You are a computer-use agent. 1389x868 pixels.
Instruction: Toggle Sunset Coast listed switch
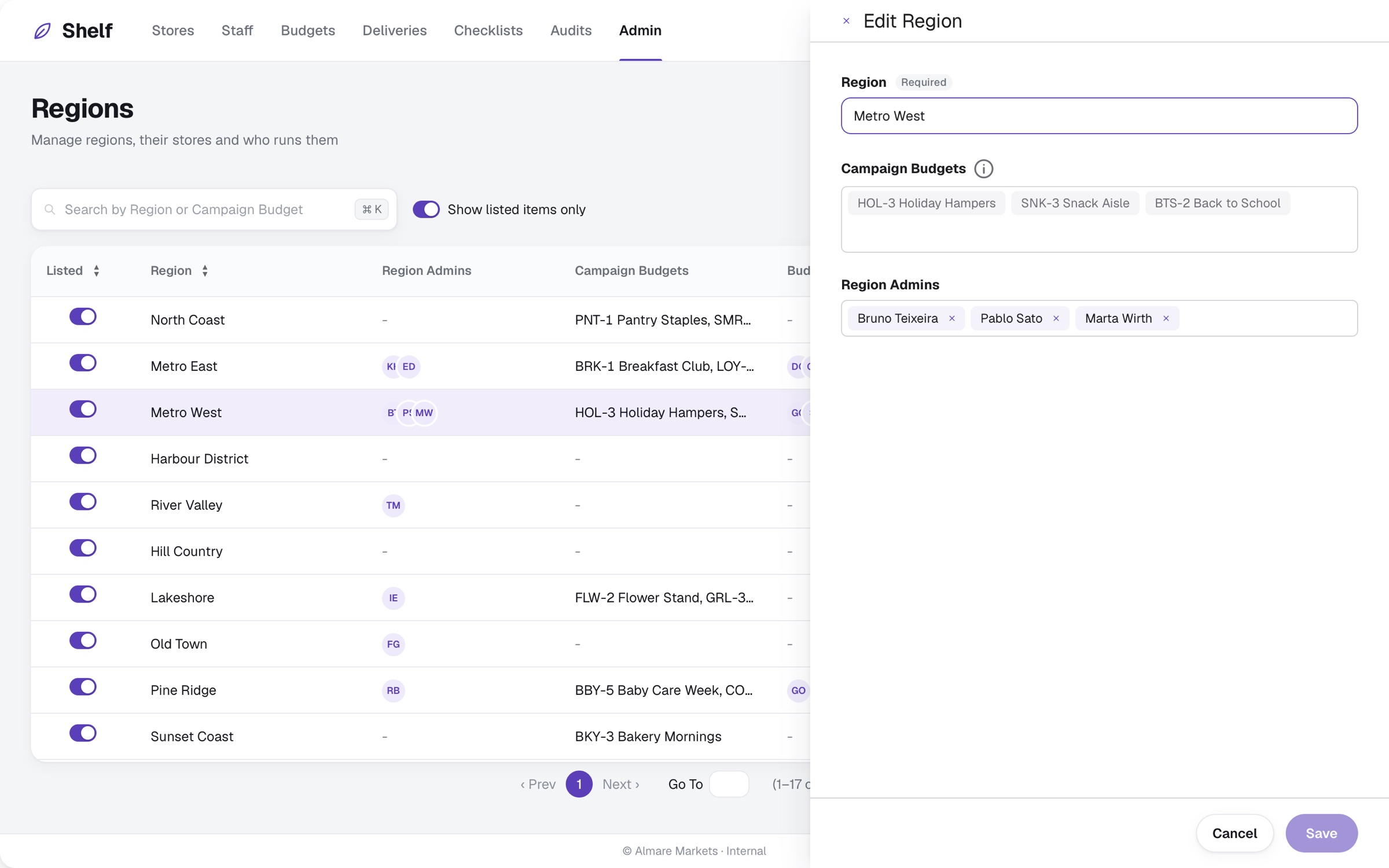[83, 733]
